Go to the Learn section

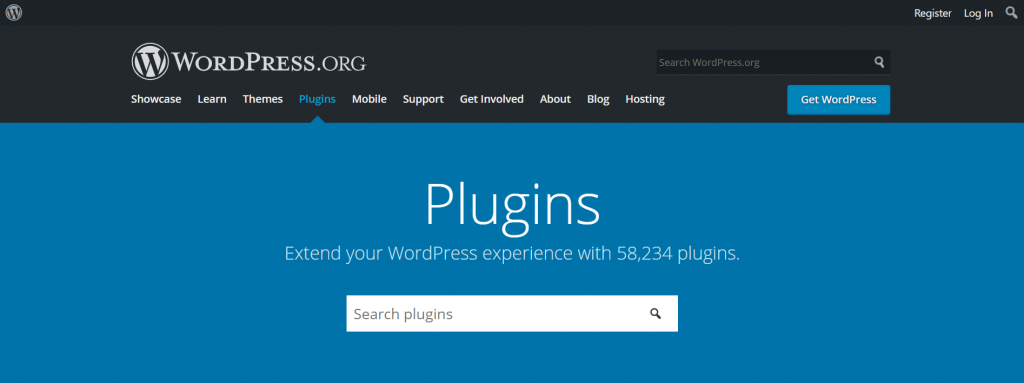coord(212,99)
